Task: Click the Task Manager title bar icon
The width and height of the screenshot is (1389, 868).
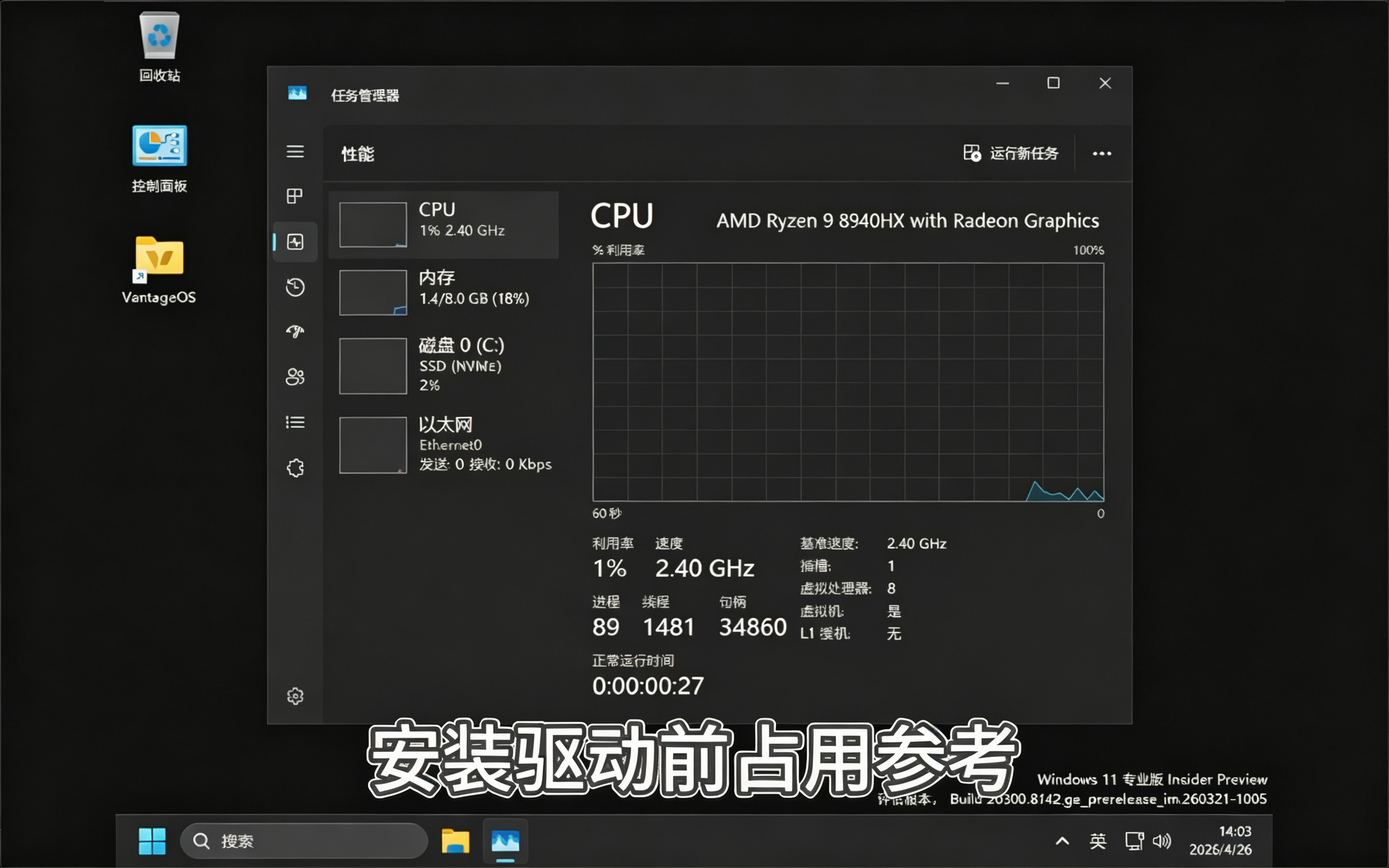Action: click(297, 93)
